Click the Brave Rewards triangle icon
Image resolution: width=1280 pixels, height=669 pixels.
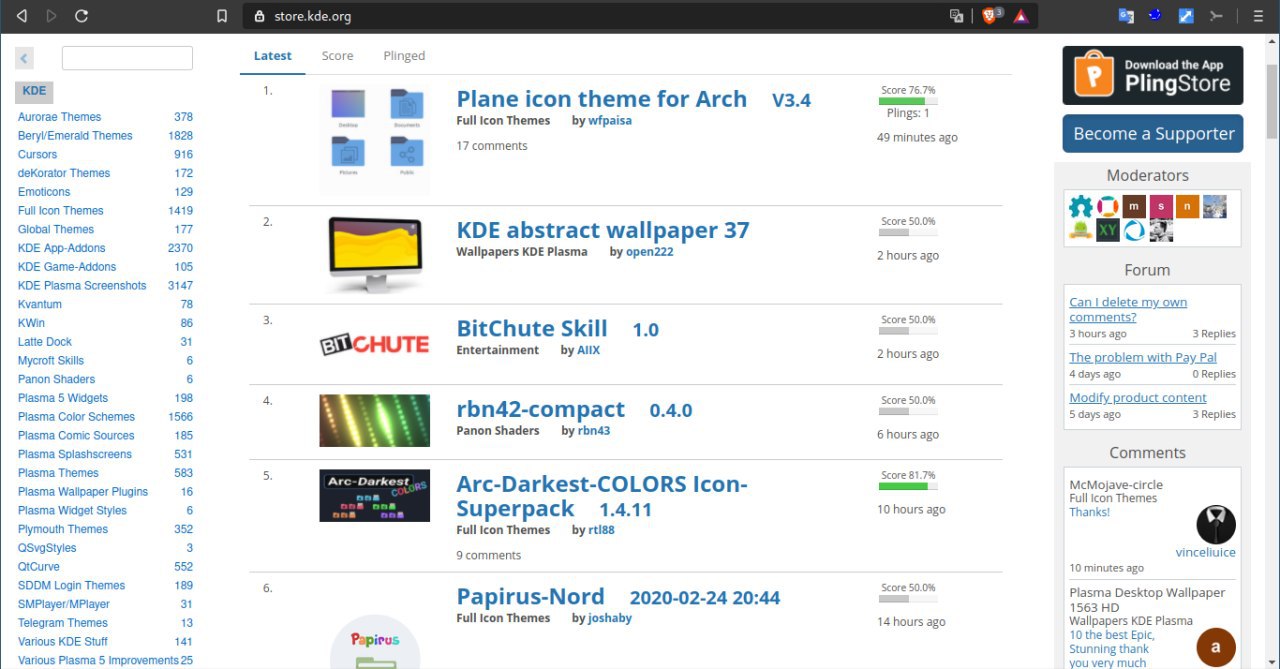tap(1021, 16)
